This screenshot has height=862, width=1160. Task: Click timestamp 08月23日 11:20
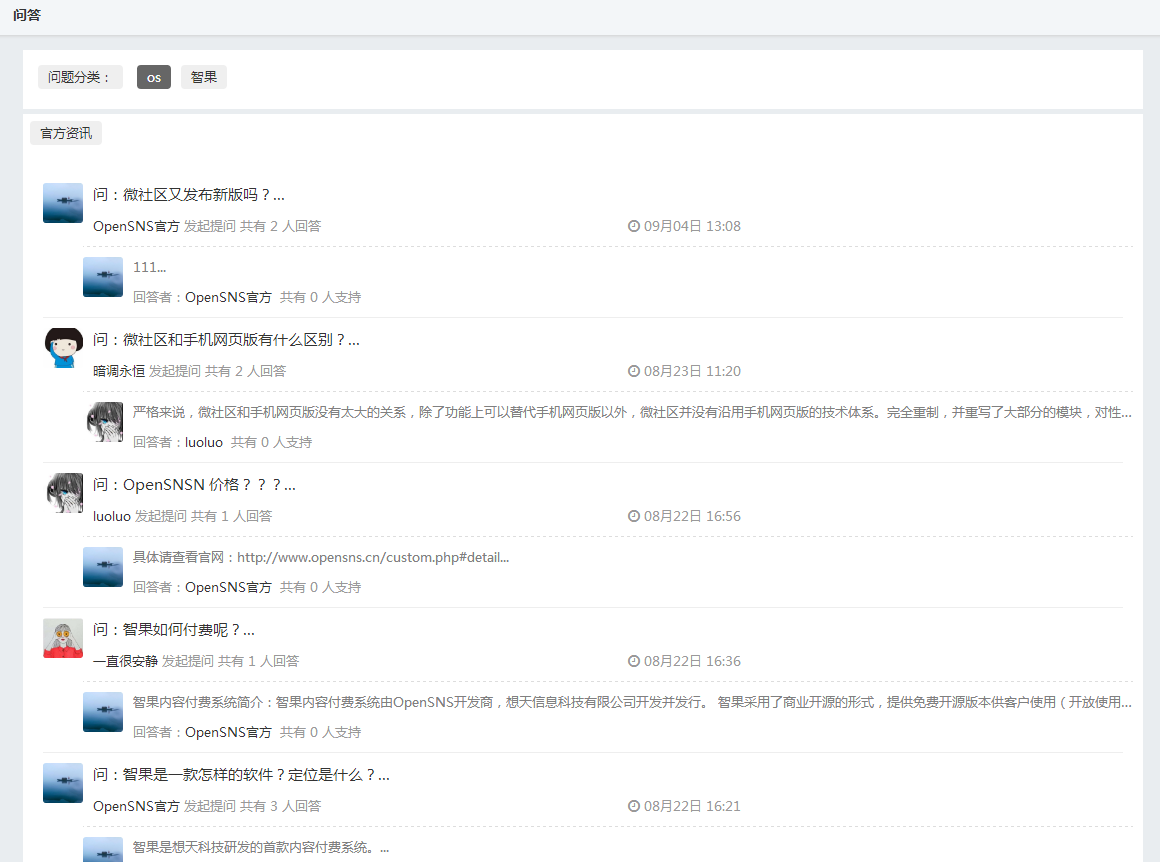[x=692, y=371]
